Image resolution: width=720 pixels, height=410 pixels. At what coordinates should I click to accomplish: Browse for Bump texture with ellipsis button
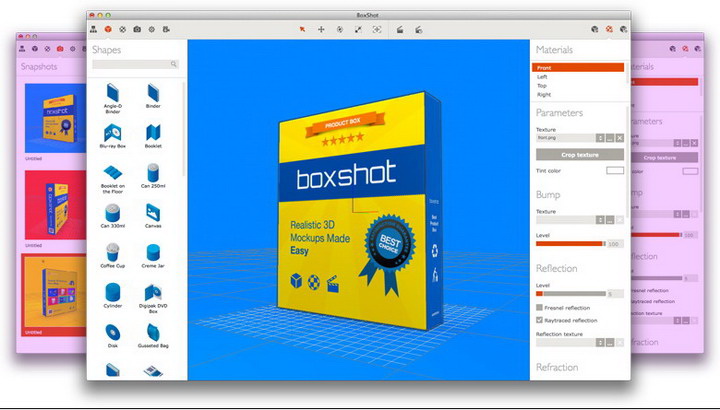(610, 220)
